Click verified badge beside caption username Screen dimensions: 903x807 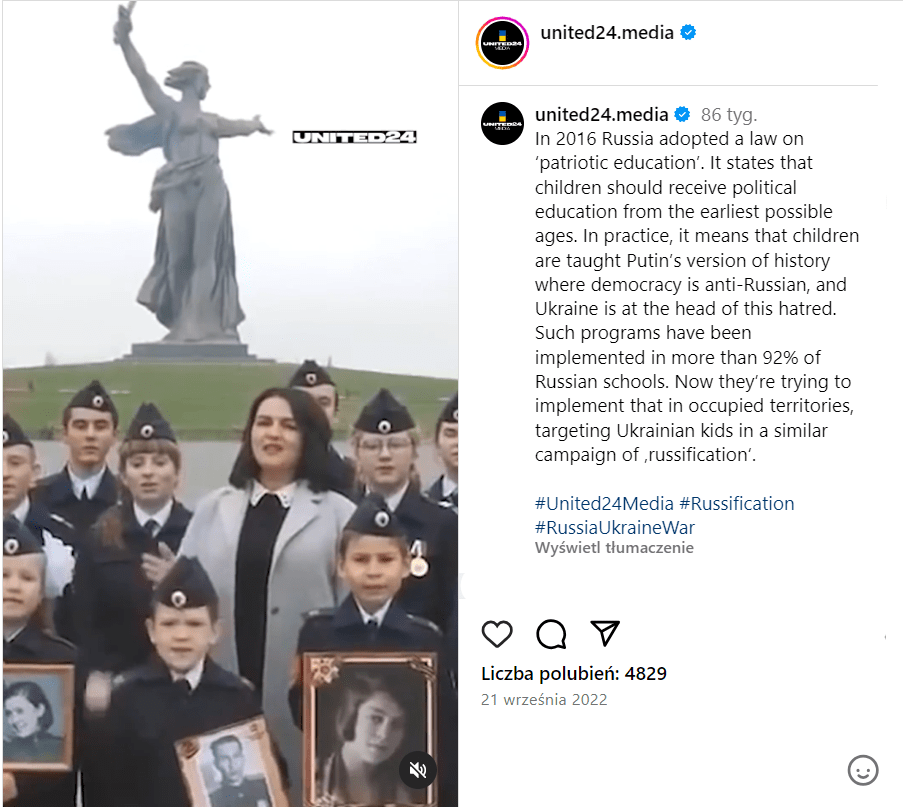(x=682, y=115)
